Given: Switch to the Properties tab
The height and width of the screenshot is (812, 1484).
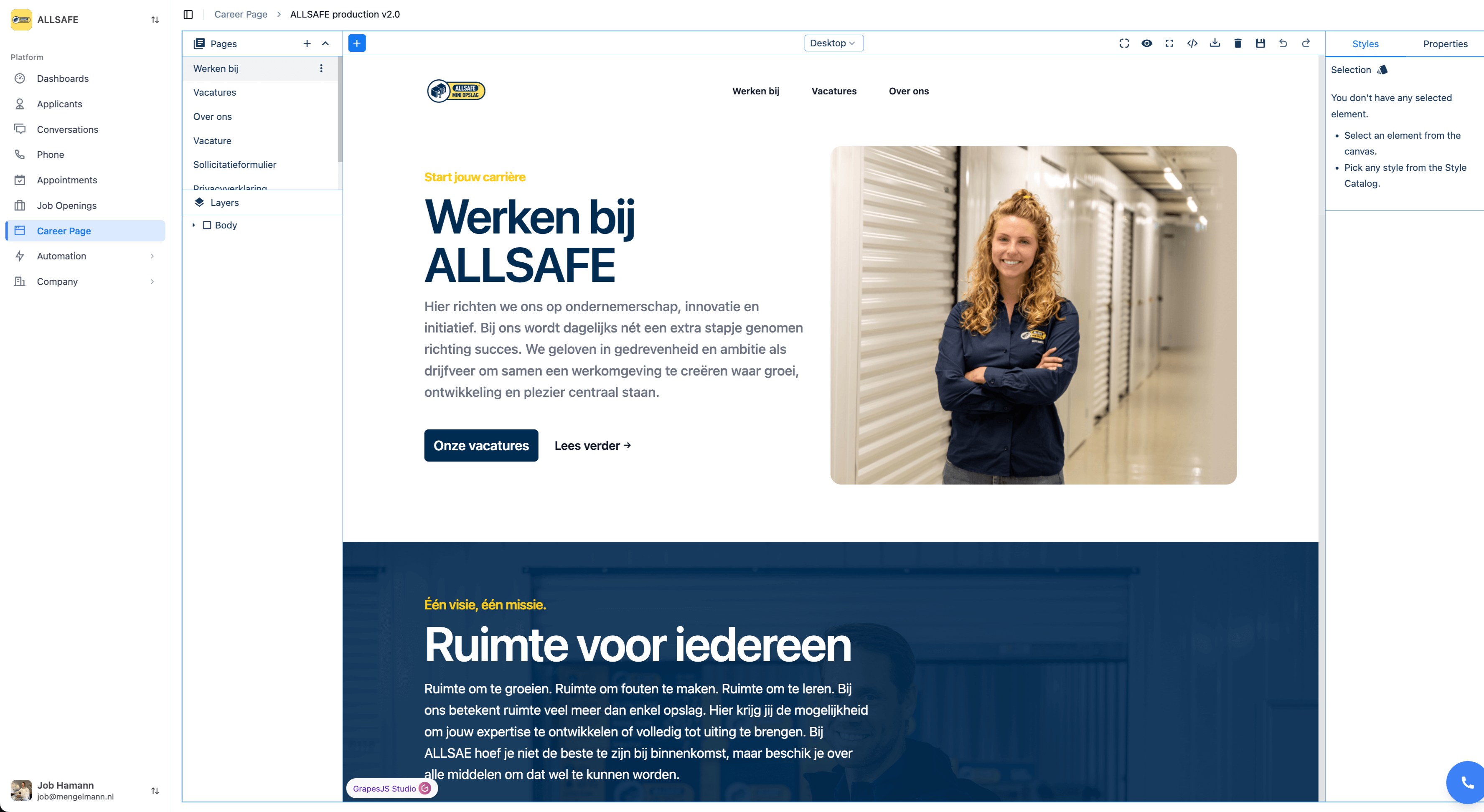Looking at the screenshot, I should pyautogui.click(x=1444, y=44).
